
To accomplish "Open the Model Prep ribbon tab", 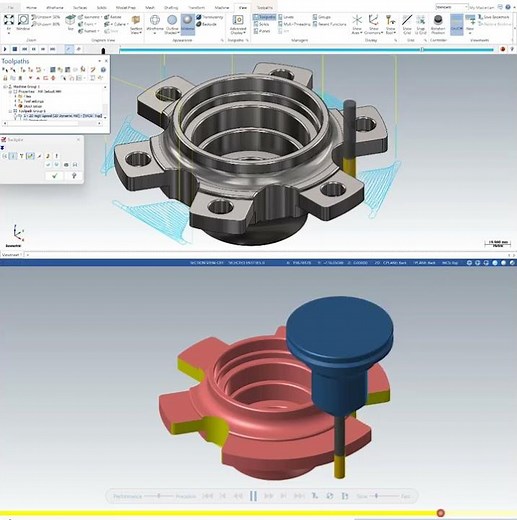I will 126,7.
